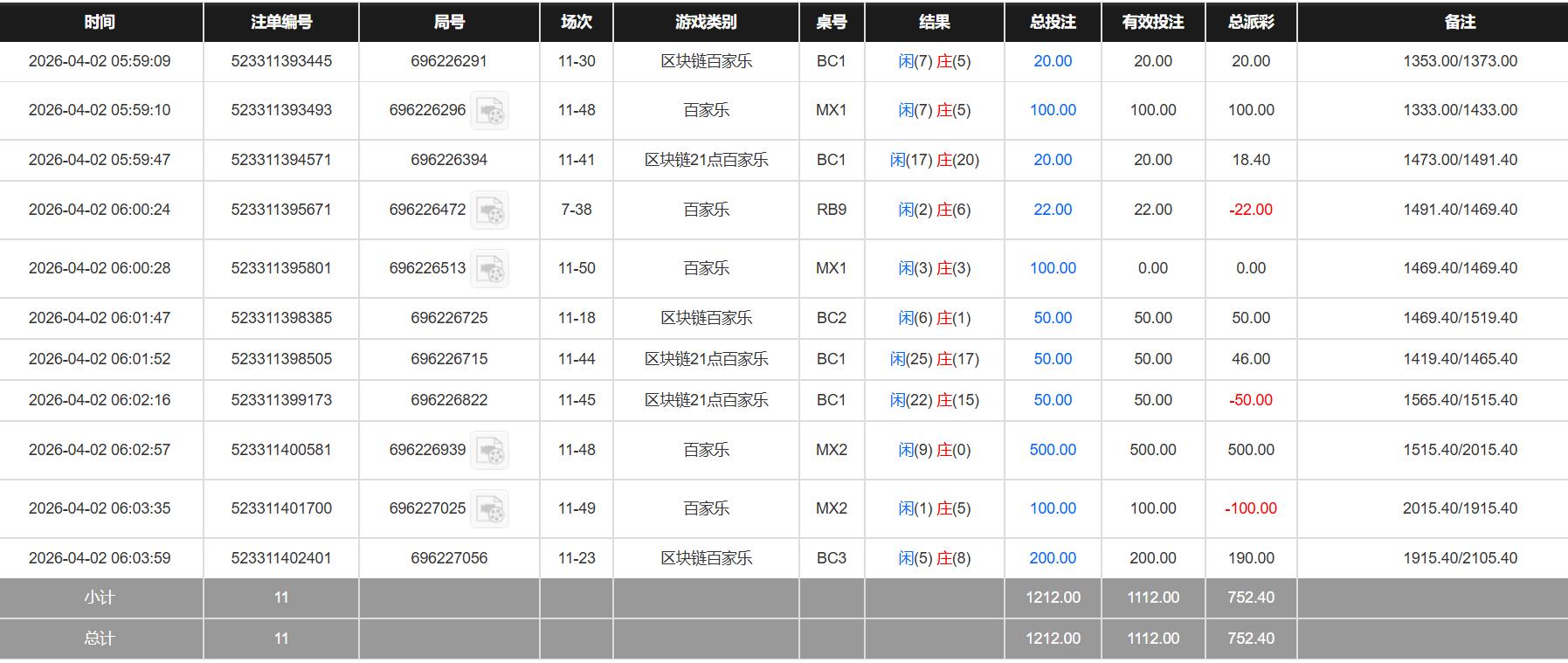The height and width of the screenshot is (663, 1568).
Task: Select the 注单编号 column header
Action: click(x=281, y=22)
